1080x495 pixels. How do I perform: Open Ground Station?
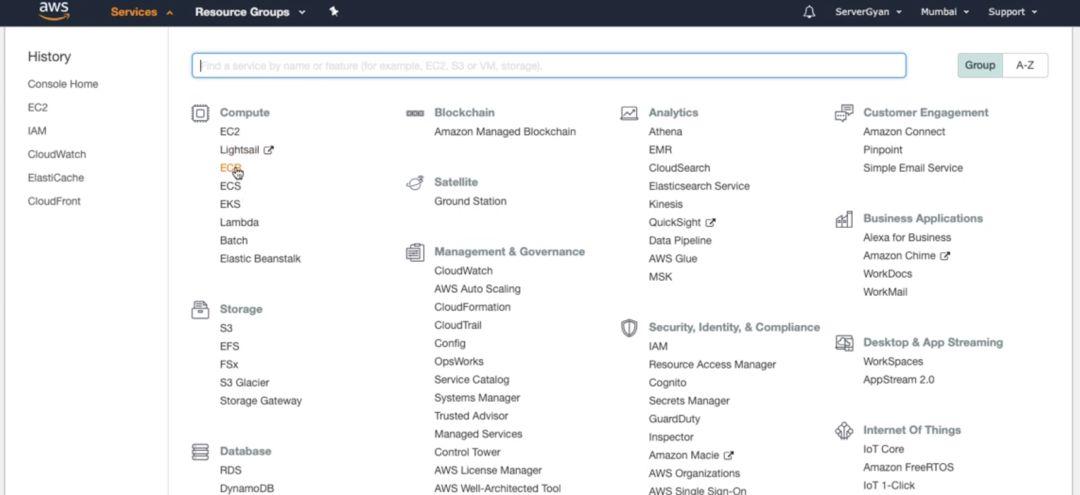coord(470,201)
